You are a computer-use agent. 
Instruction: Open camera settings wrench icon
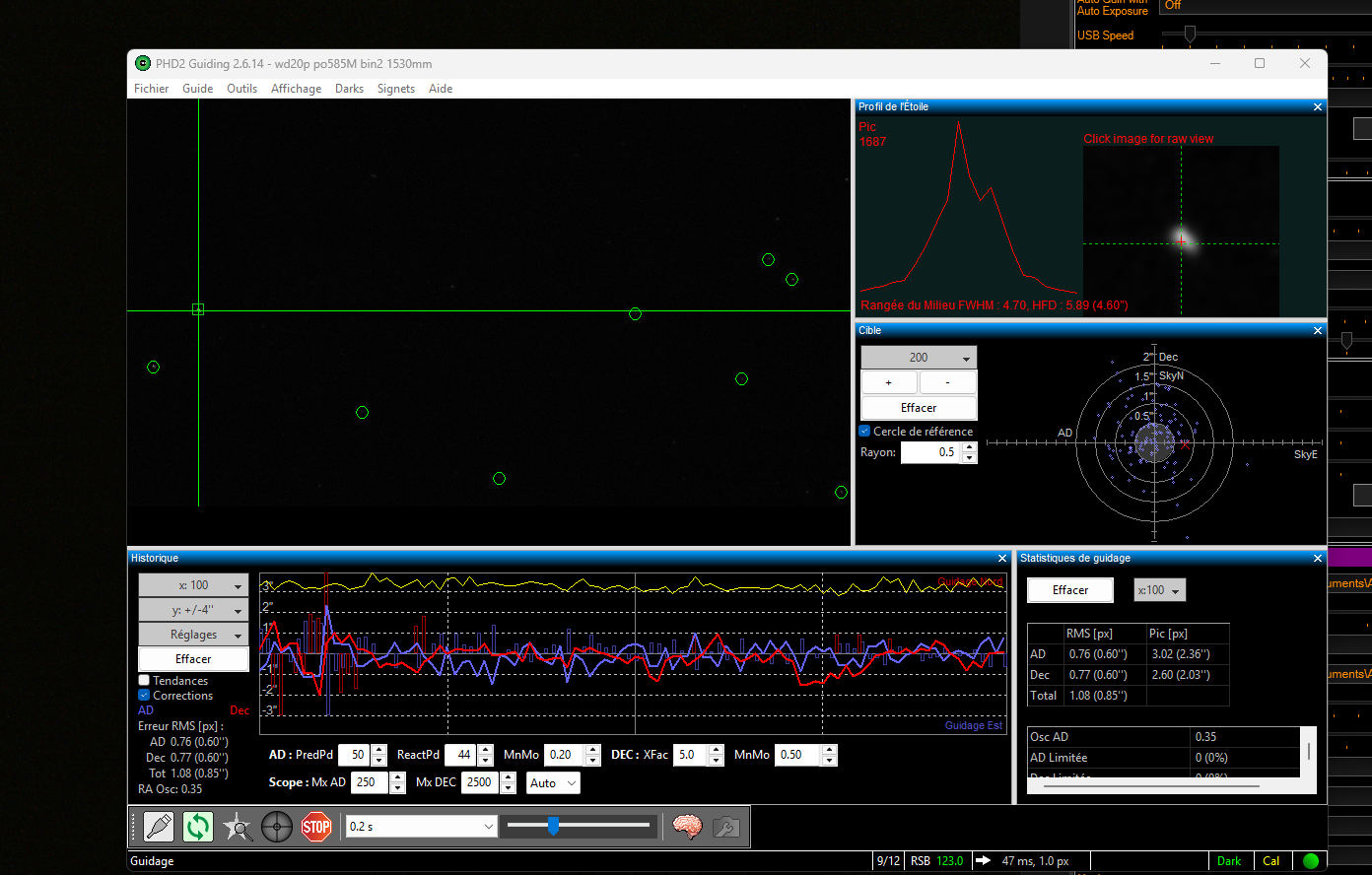(x=725, y=827)
